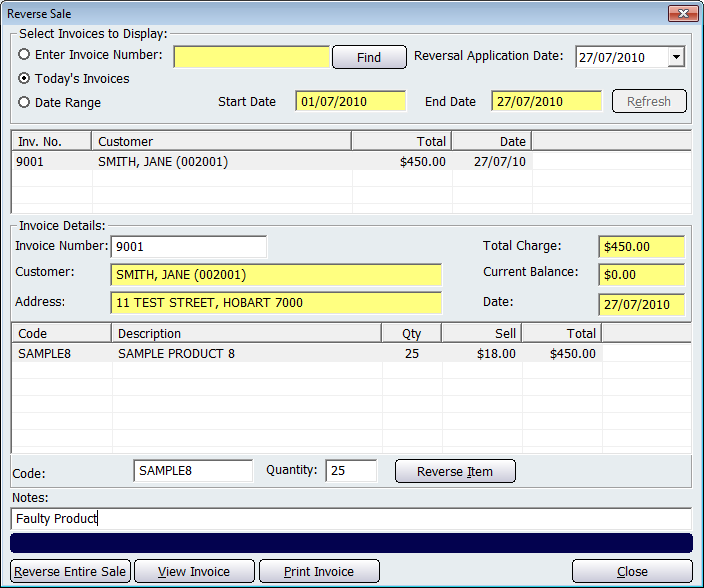
Task: Click the Close button at bottom
Action: pyautogui.click(x=632, y=571)
